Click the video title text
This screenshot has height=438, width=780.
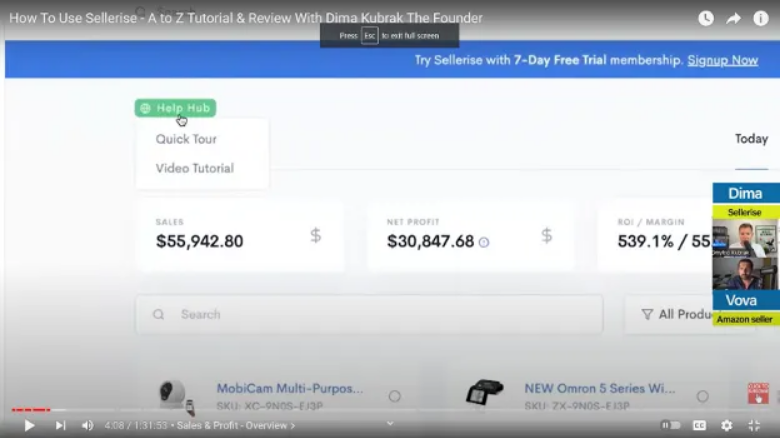coord(246,18)
